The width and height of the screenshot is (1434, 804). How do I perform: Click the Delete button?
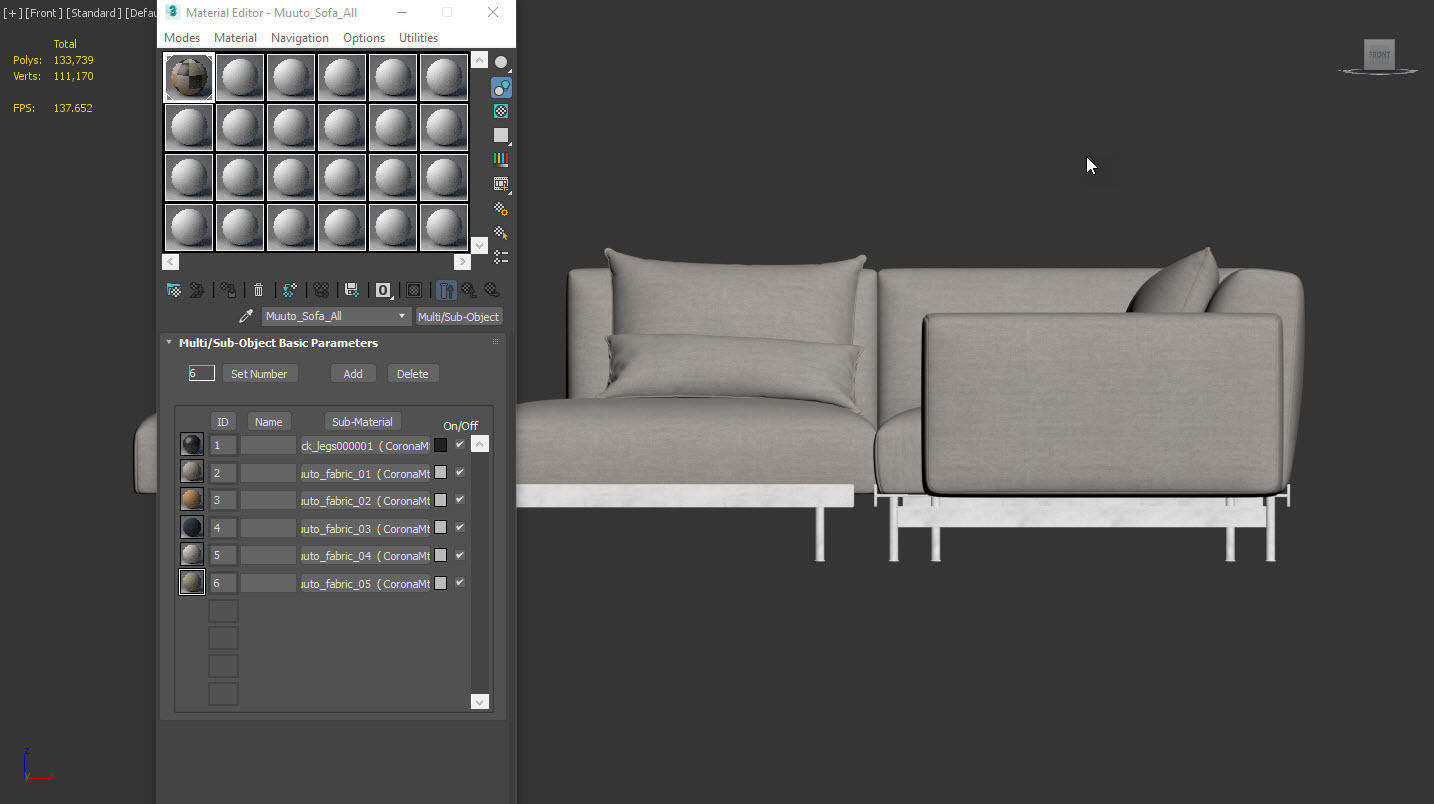[412, 374]
